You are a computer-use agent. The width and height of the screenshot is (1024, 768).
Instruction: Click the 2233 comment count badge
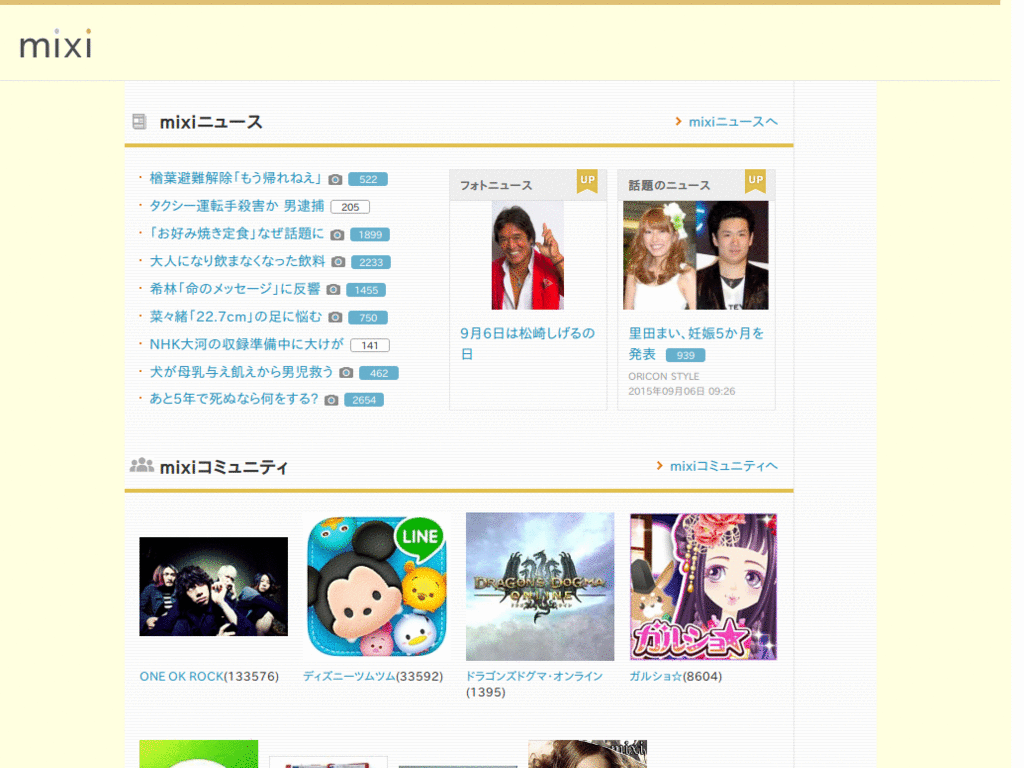[371, 262]
